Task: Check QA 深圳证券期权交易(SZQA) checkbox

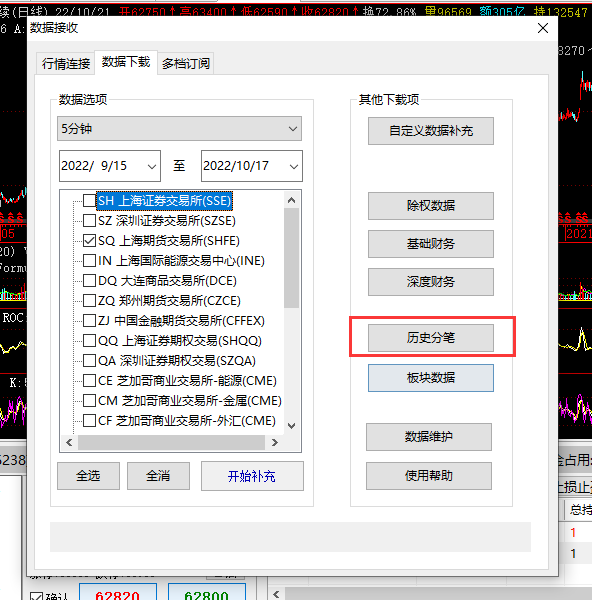Action: pyautogui.click(x=89, y=360)
